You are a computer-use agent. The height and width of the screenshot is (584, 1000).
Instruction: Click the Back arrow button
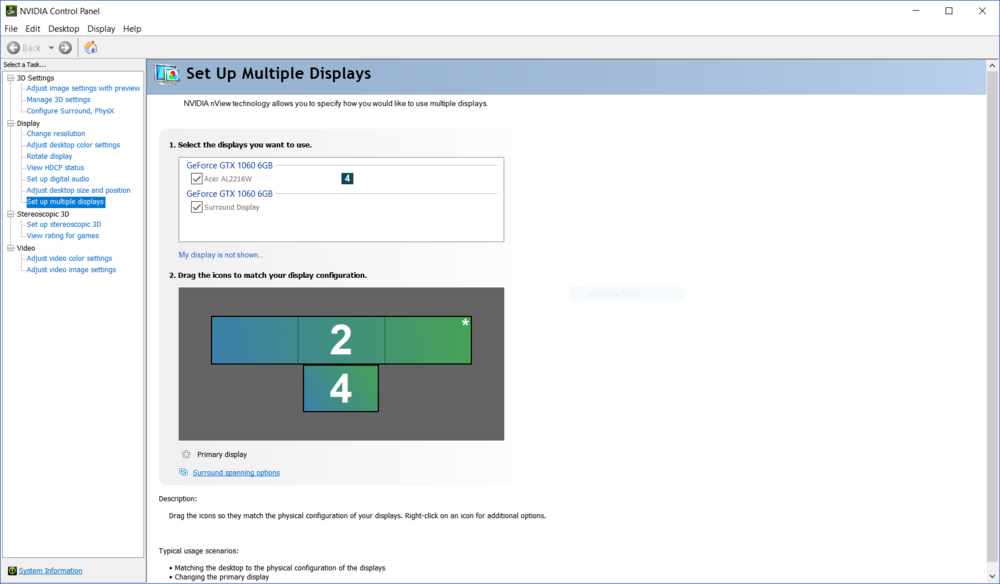[x=13, y=48]
